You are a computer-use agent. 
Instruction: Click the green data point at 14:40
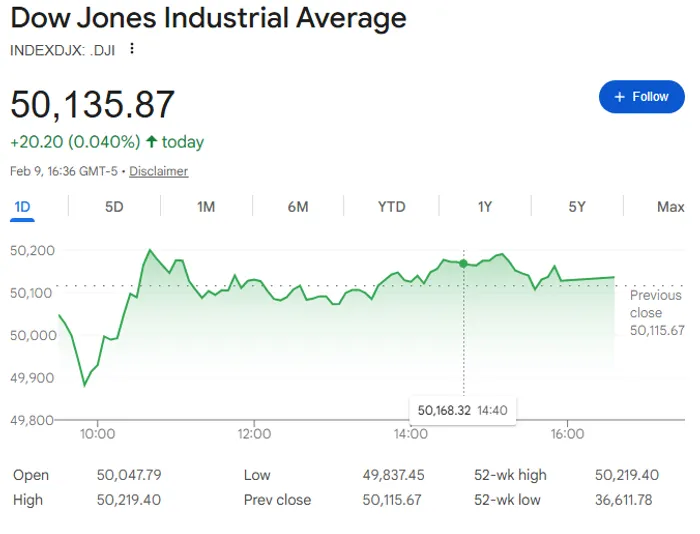(x=463, y=262)
